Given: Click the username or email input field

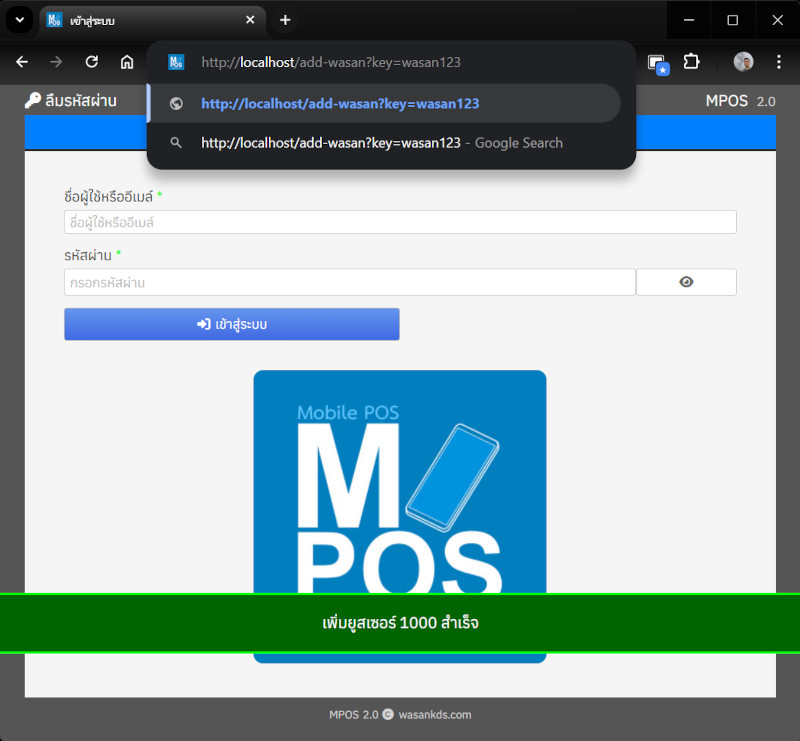Looking at the screenshot, I should coord(400,222).
